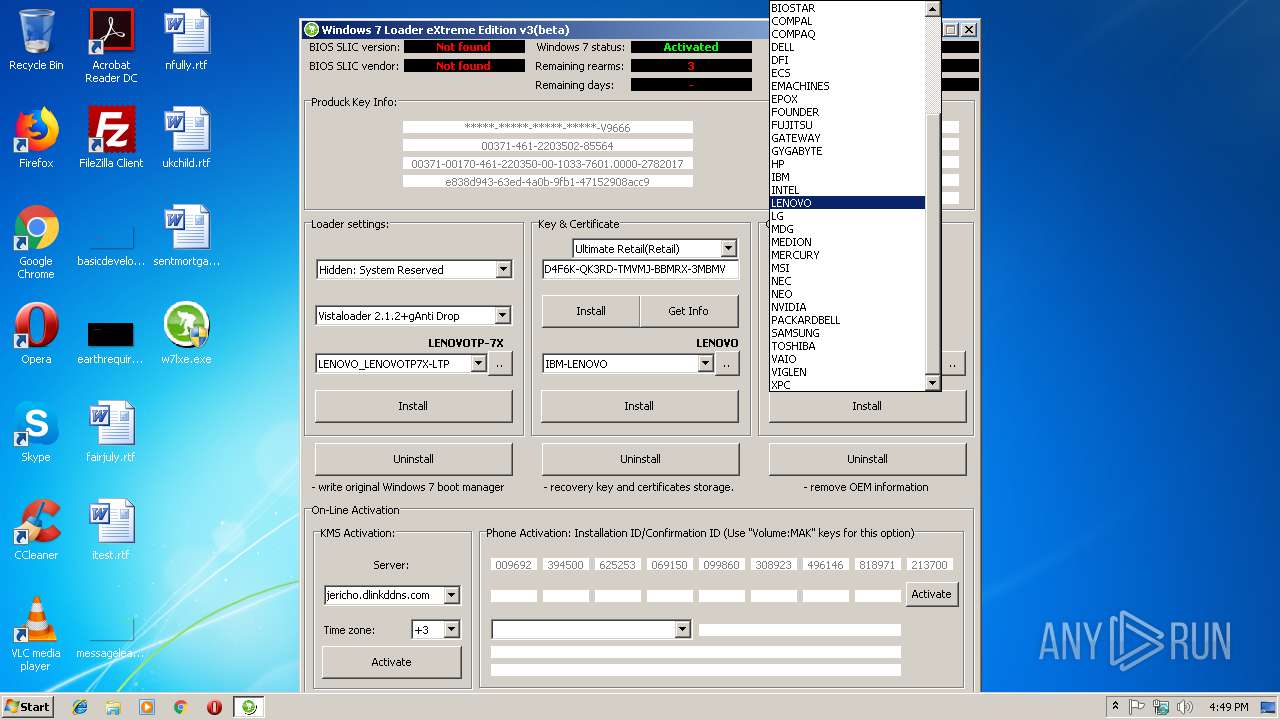The height and width of the screenshot is (720, 1280).
Task: Click Uninstall for Windows 7 boot manager
Action: click(413, 459)
